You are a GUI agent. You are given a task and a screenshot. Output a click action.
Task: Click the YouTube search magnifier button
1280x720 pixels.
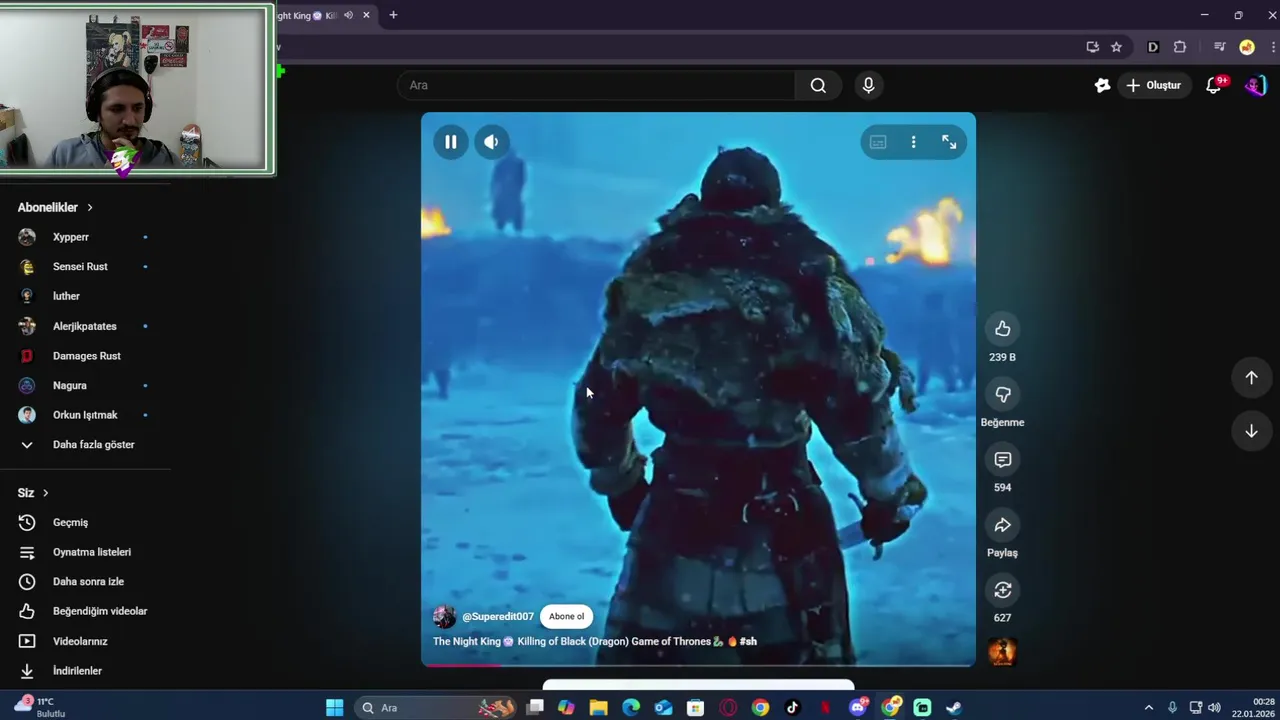[818, 85]
